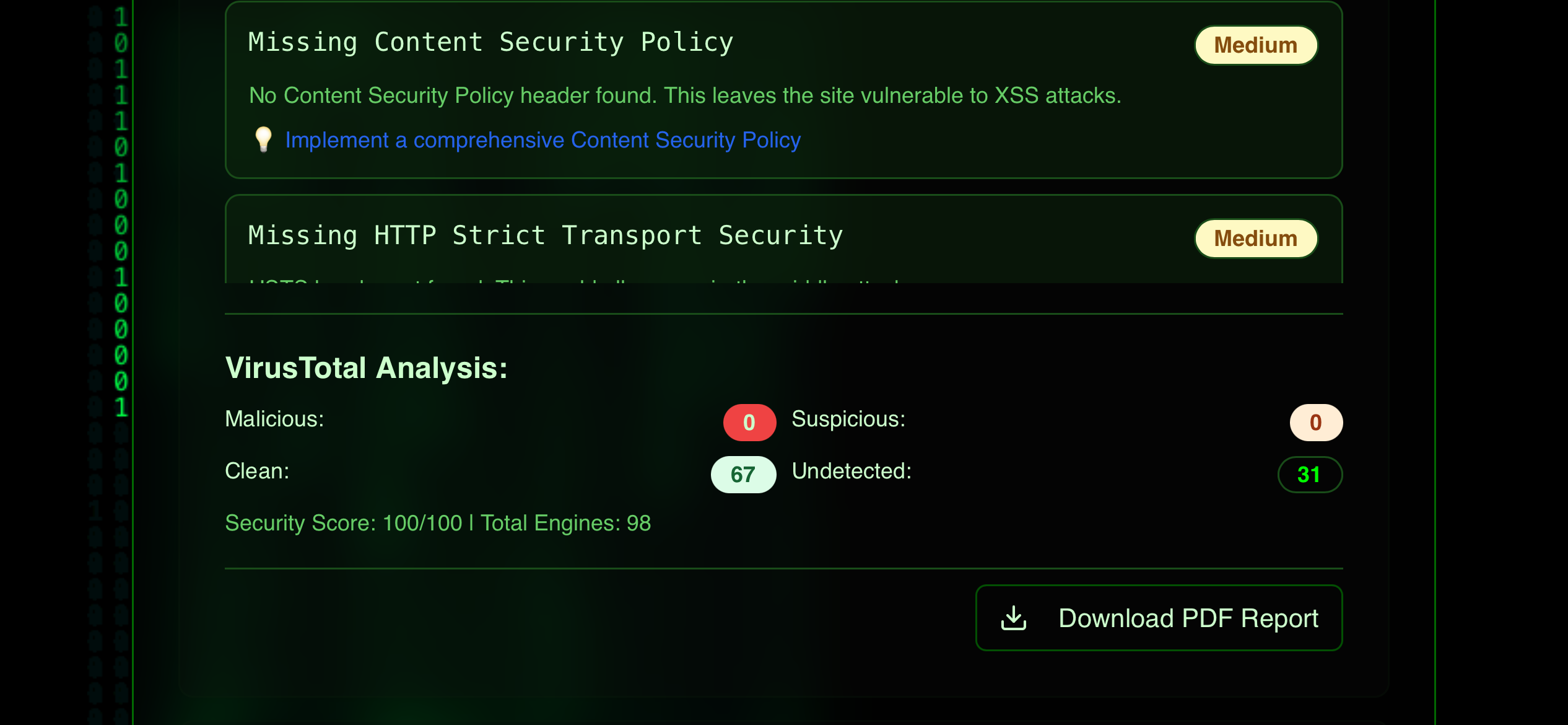
Task: Click the download icon inside PDF Report button
Action: pyautogui.click(x=1014, y=617)
